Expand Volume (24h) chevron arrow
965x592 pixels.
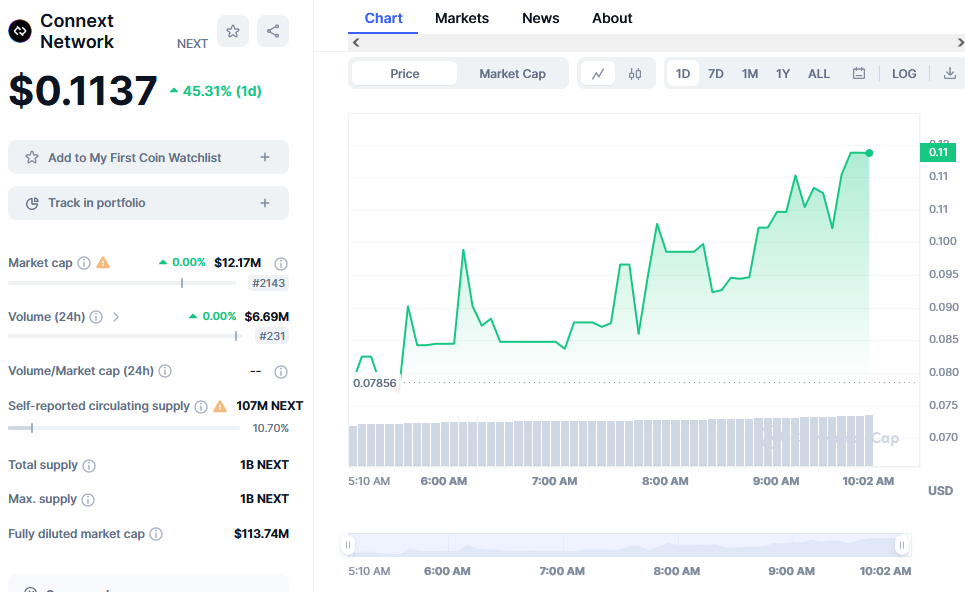116,317
